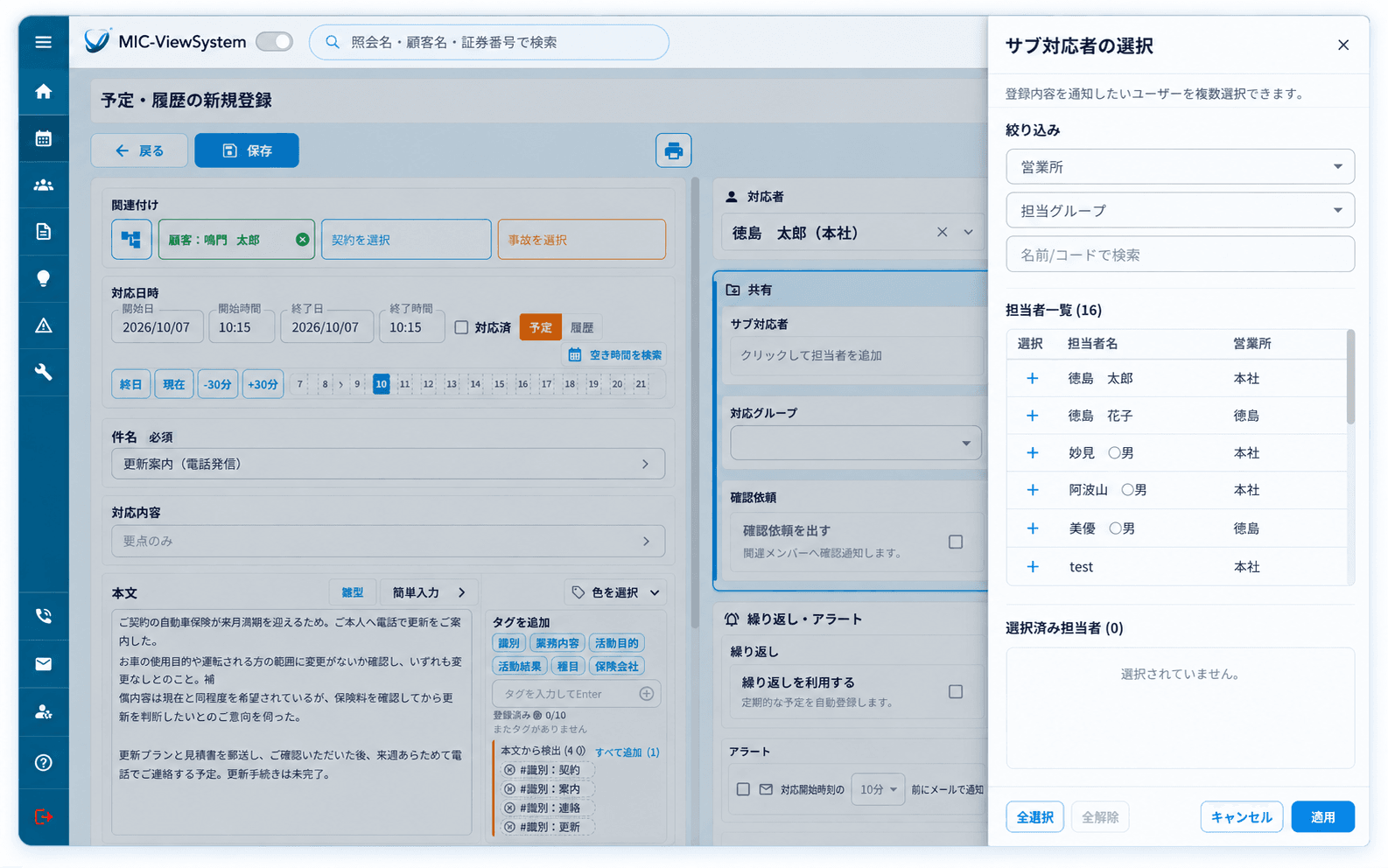Open the warning triangle sidebar icon
This screenshot has width=1388, height=868.
[x=43, y=325]
